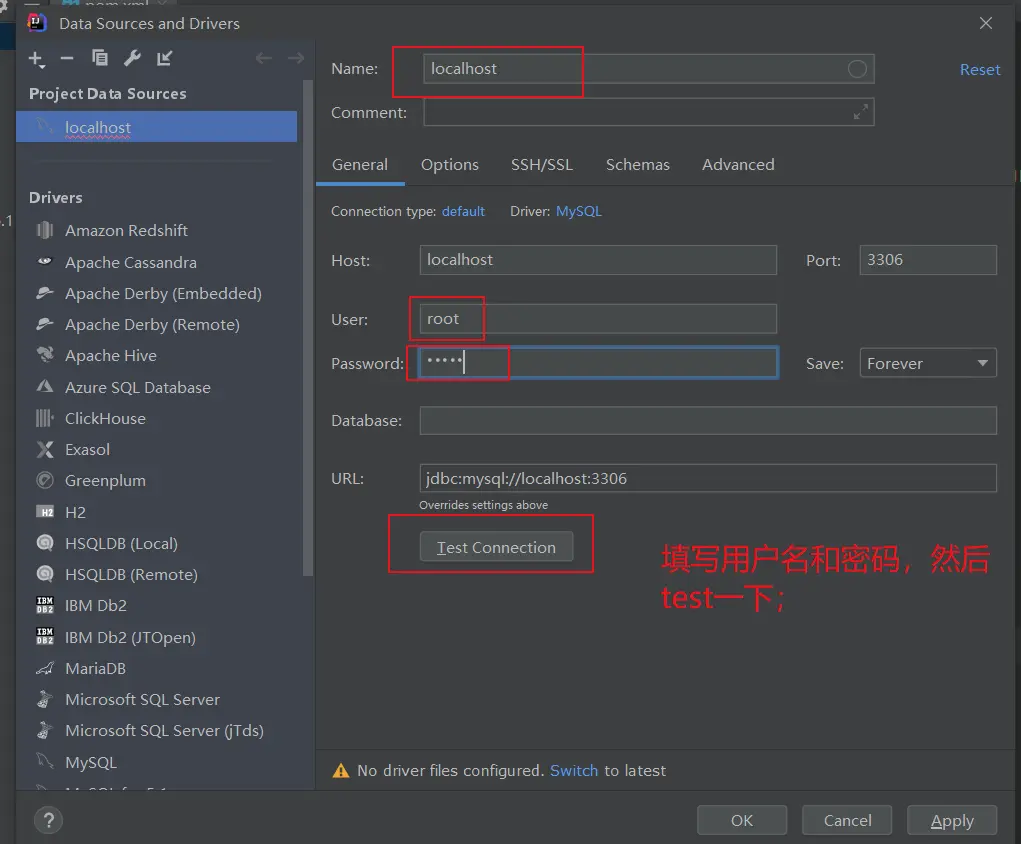Click into the Database input field
This screenshot has height=844, width=1021.
coord(707,421)
